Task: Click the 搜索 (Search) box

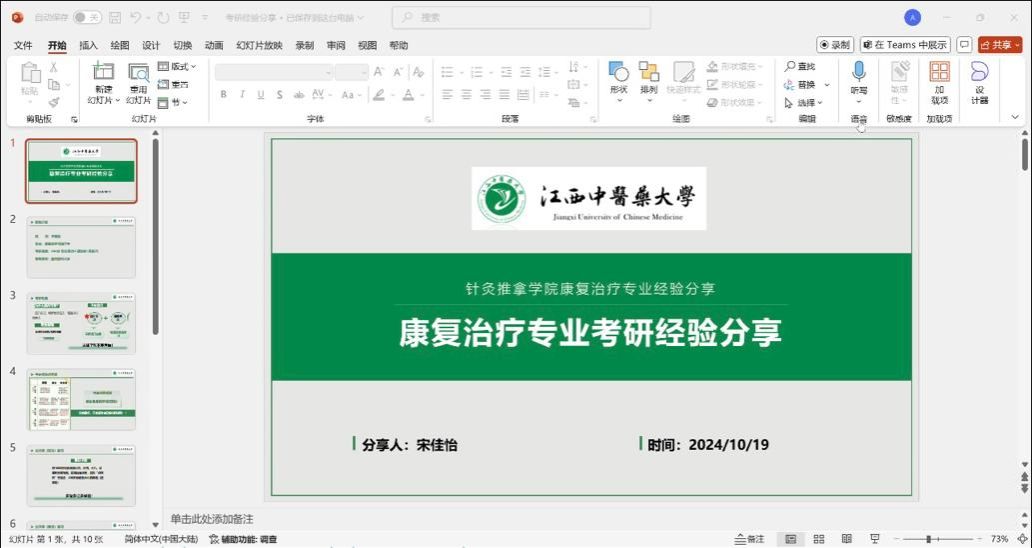Action: (x=521, y=18)
